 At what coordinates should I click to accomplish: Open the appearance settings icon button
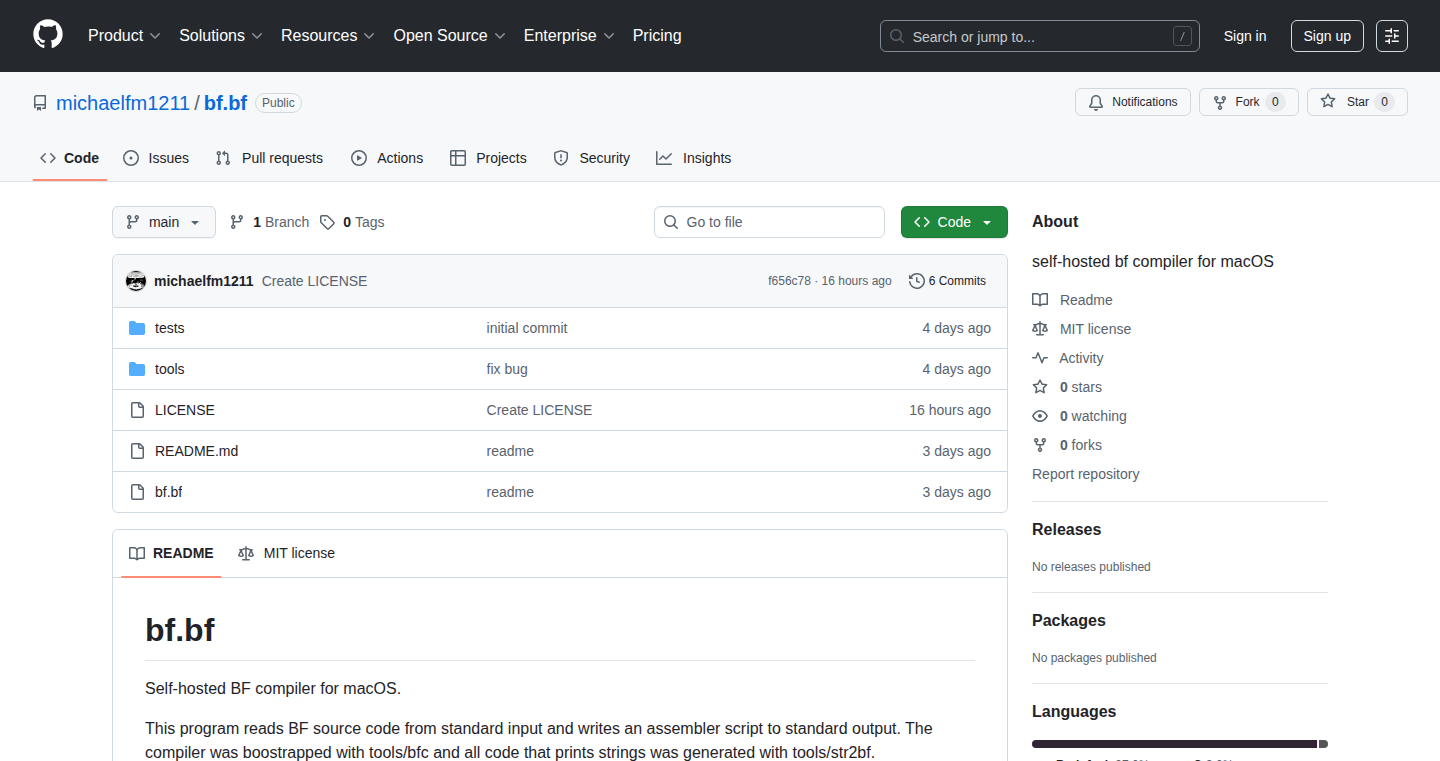point(1392,36)
